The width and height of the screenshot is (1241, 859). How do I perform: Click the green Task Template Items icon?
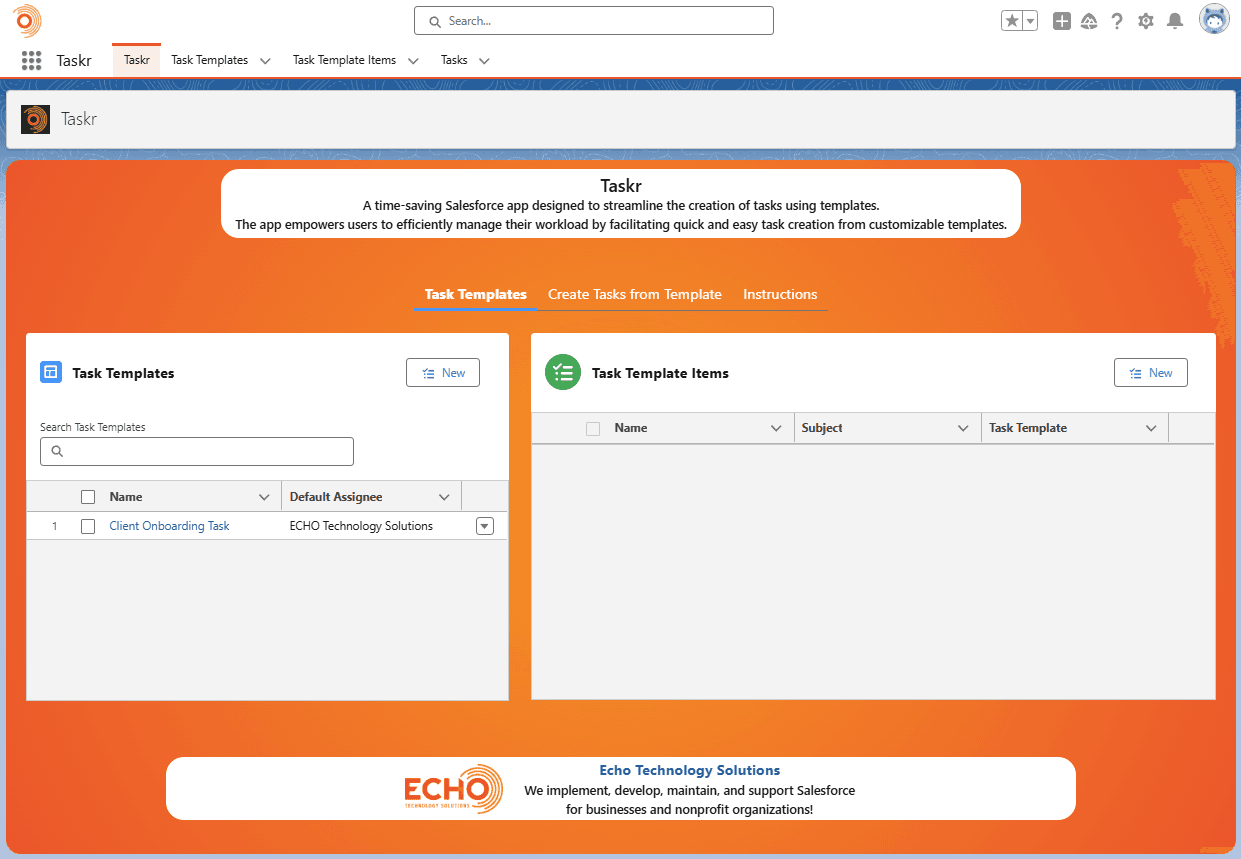click(x=563, y=372)
